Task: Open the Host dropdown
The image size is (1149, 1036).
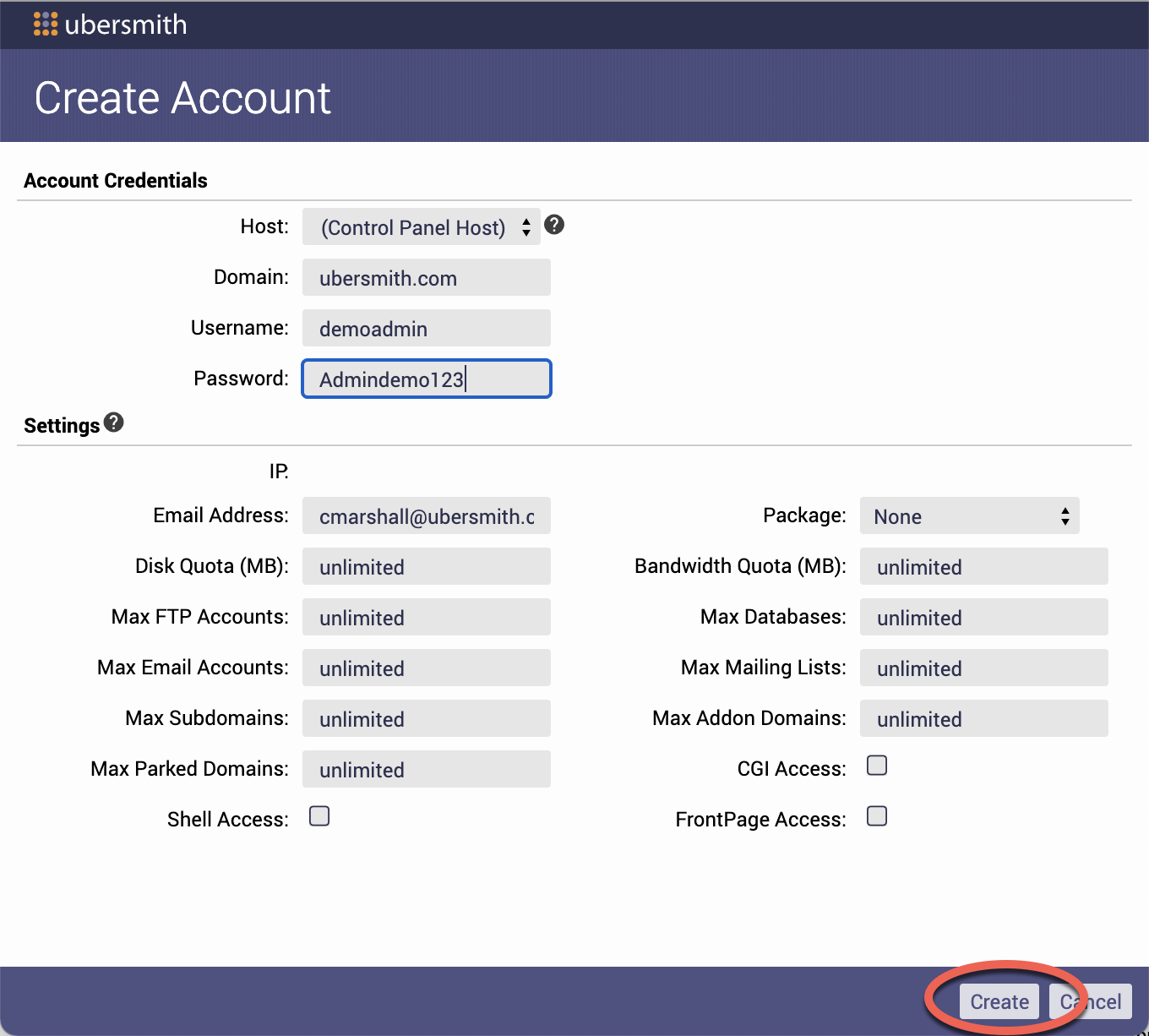Action: click(x=422, y=226)
